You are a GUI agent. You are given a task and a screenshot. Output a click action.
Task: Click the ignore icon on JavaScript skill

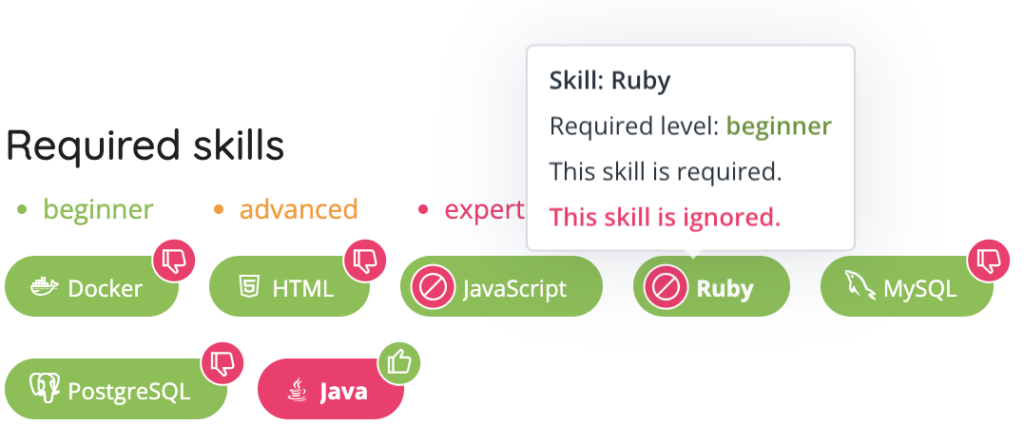point(432,289)
